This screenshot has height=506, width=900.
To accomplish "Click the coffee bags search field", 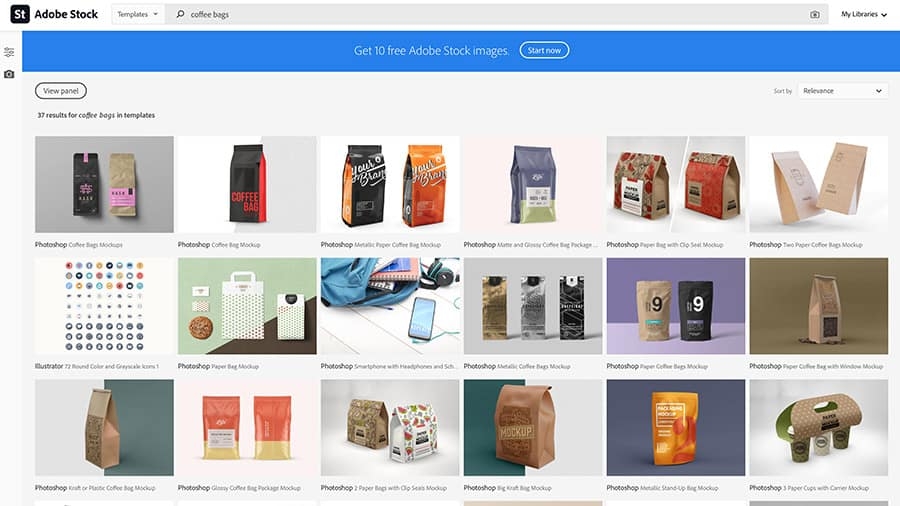I will (x=496, y=14).
